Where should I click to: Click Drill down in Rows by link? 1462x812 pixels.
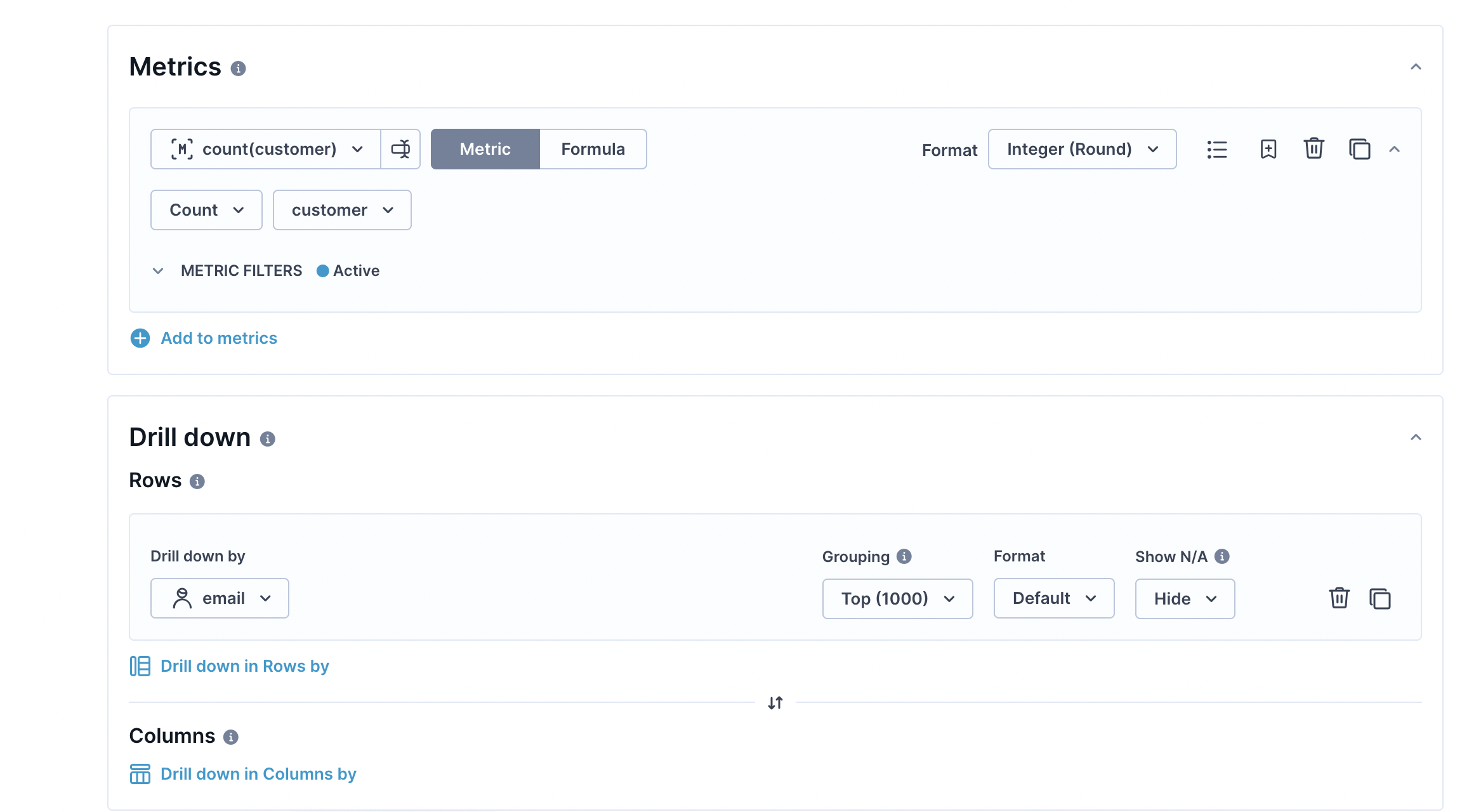(244, 666)
